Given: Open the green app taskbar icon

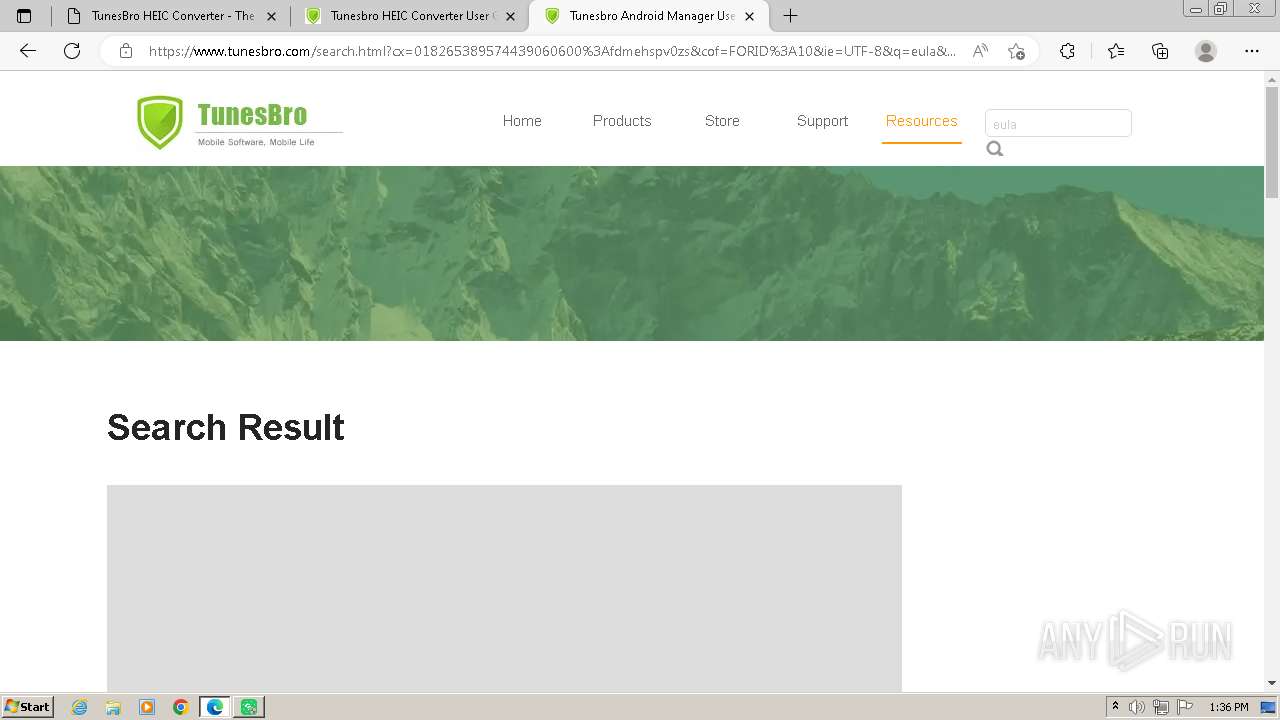Looking at the screenshot, I should coord(249,707).
